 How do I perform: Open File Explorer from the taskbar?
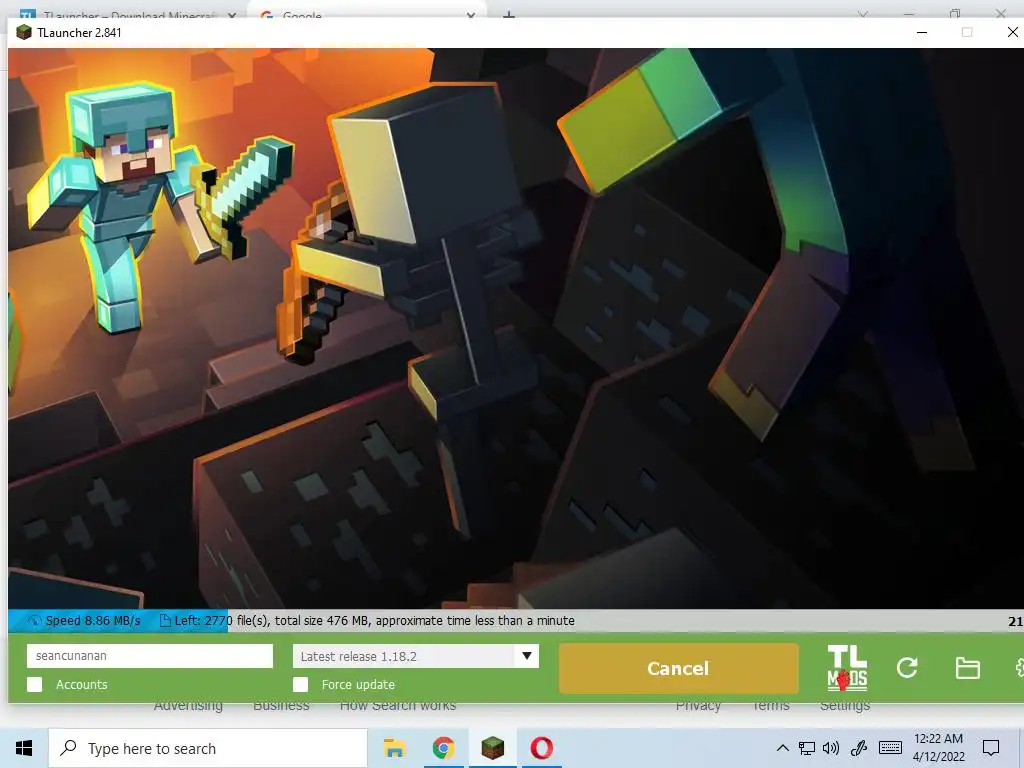pyautogui.click(x=394, y=748)
